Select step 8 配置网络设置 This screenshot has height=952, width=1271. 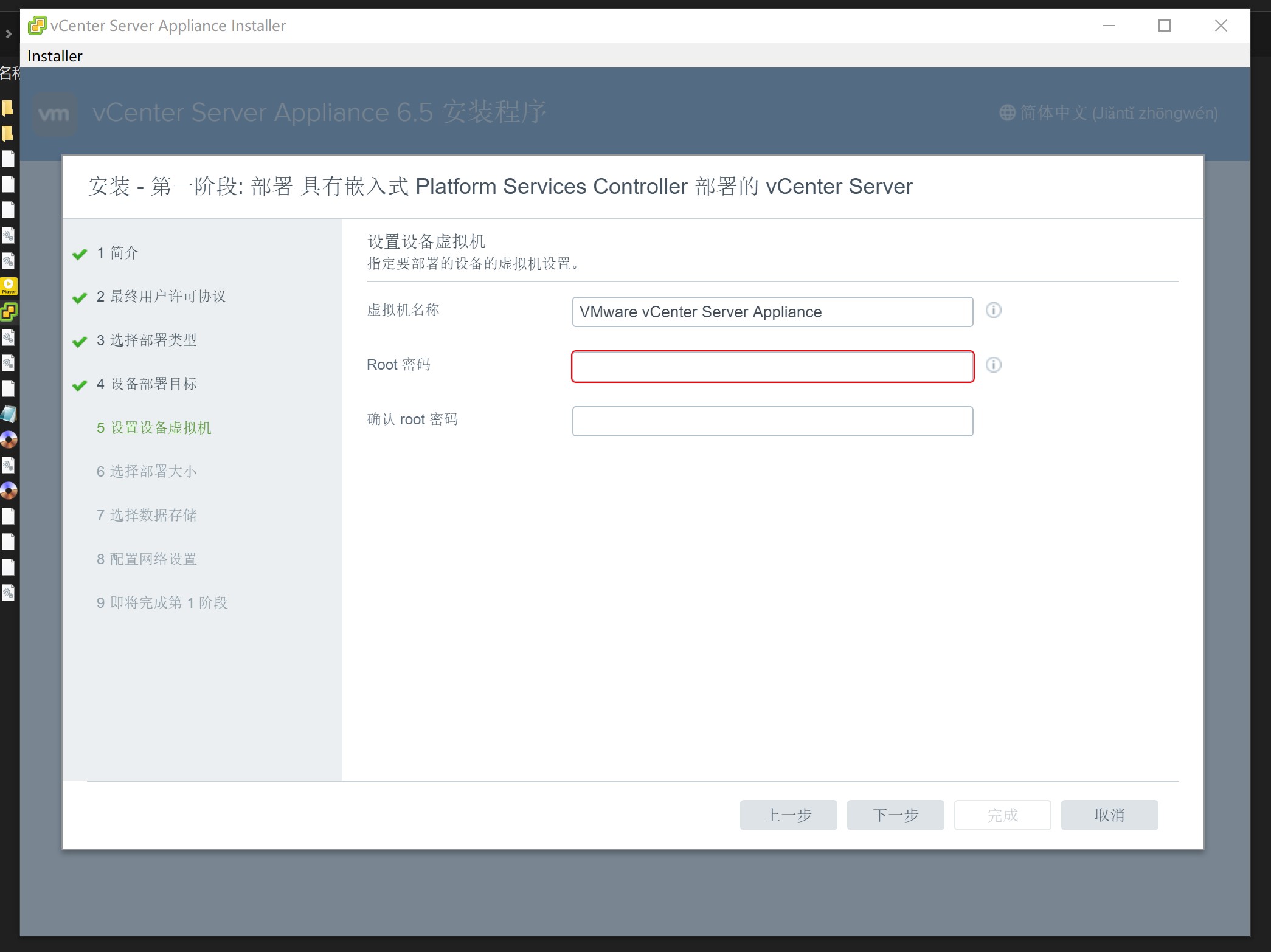[x=147, y=559]
